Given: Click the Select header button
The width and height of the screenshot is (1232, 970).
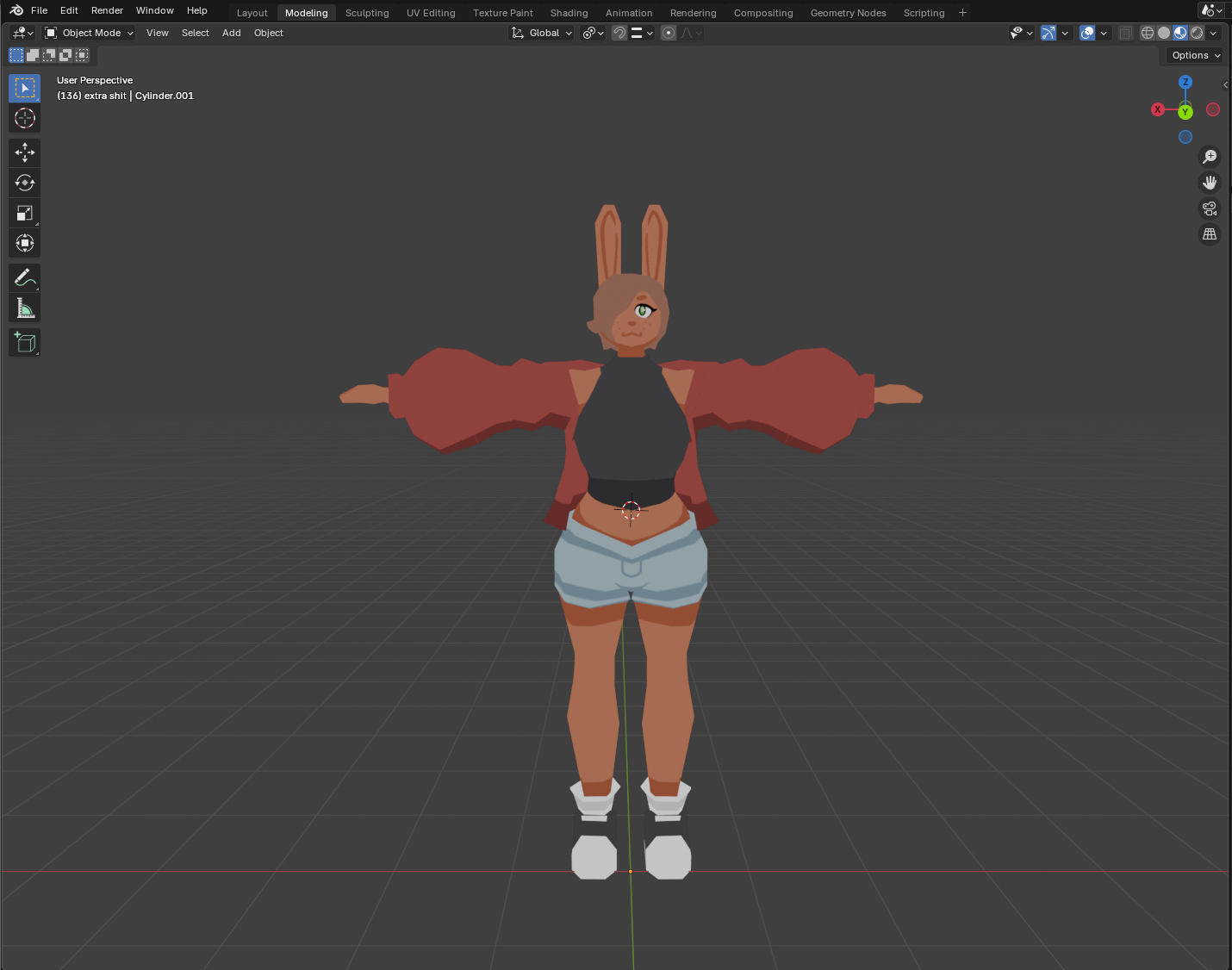Looking at the screenshot, I should point(195,33).
